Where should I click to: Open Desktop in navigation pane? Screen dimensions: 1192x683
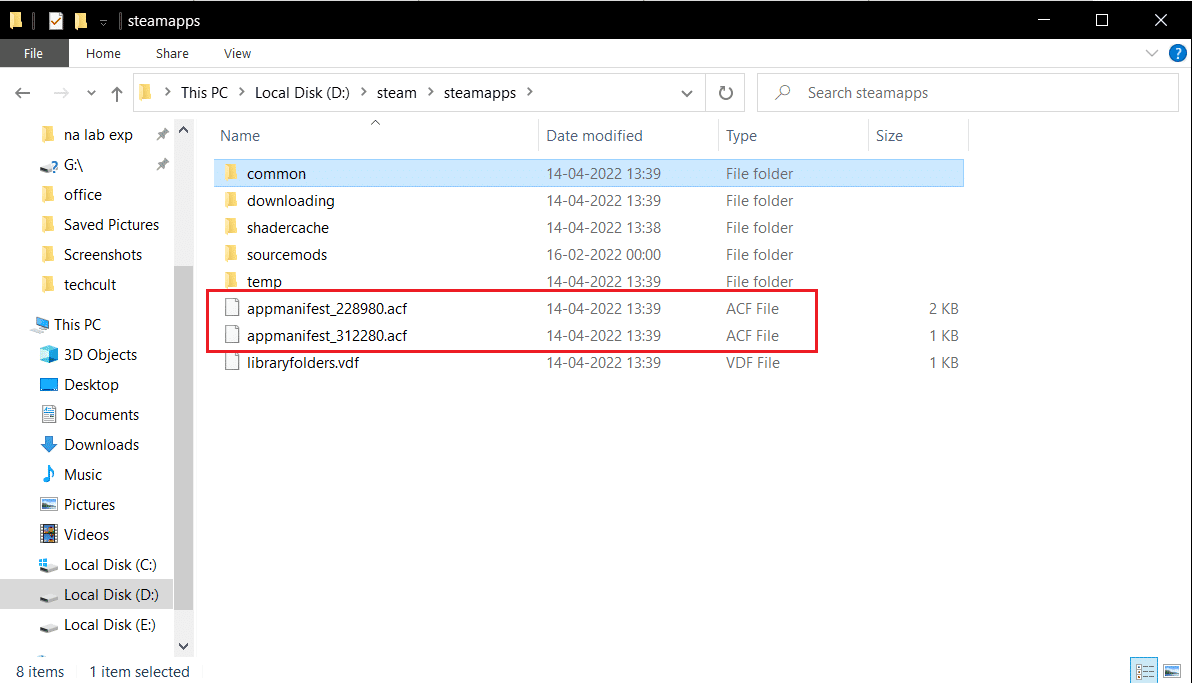point(91,385)
